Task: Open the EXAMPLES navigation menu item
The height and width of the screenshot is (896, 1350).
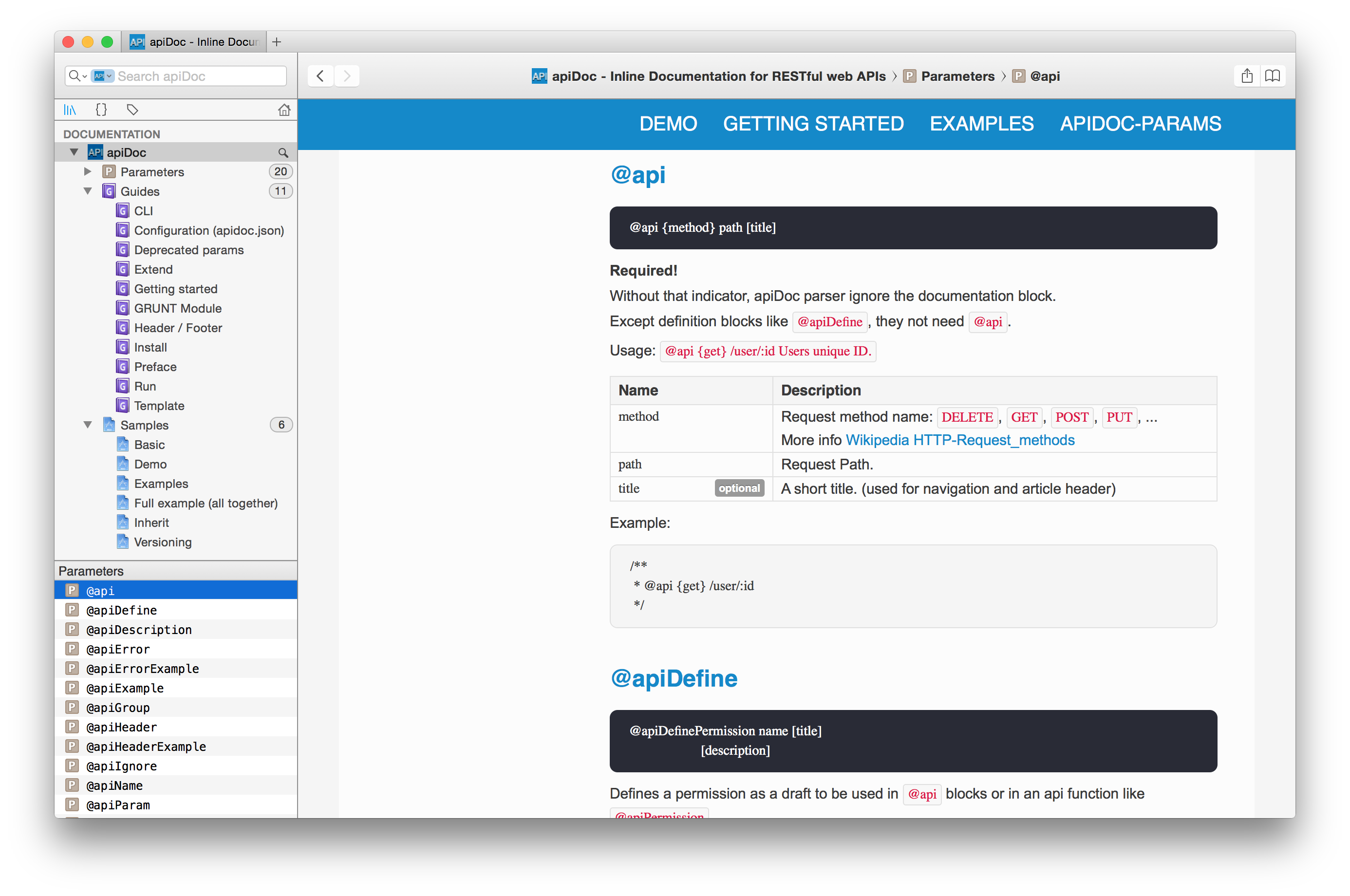Action: point(981,124)
